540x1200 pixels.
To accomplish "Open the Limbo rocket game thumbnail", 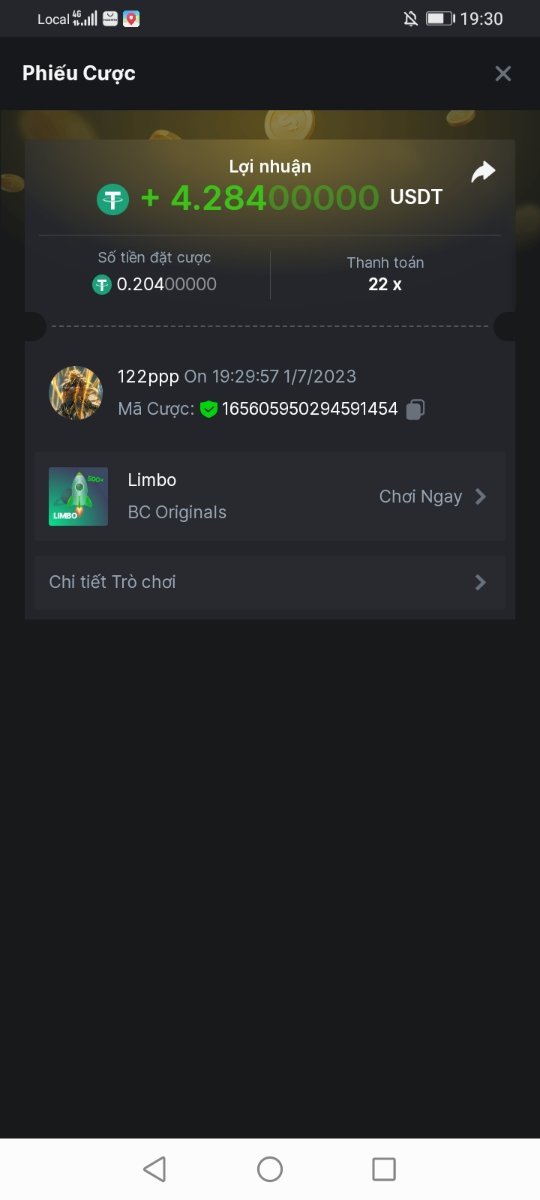I will point(78,497).
